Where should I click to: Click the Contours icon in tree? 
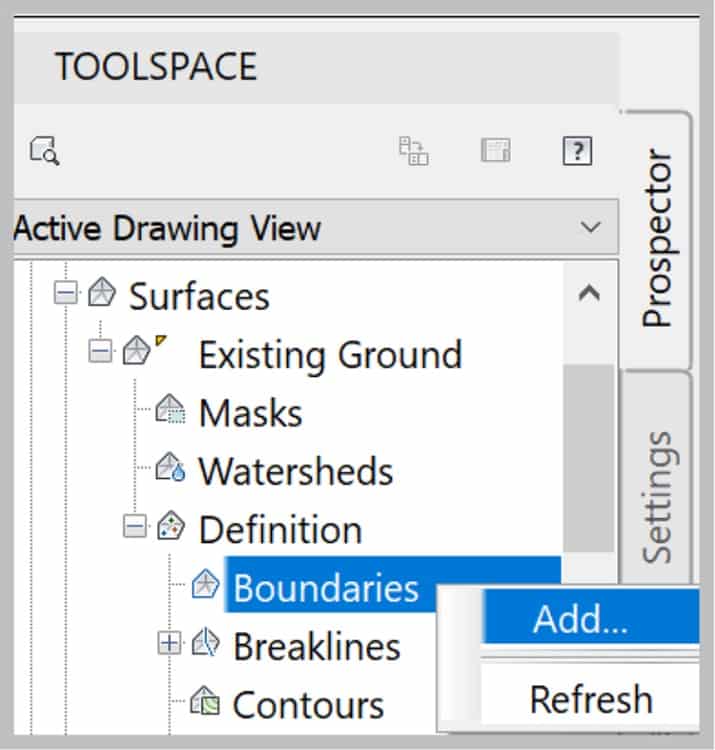click(x=205, y=700)
